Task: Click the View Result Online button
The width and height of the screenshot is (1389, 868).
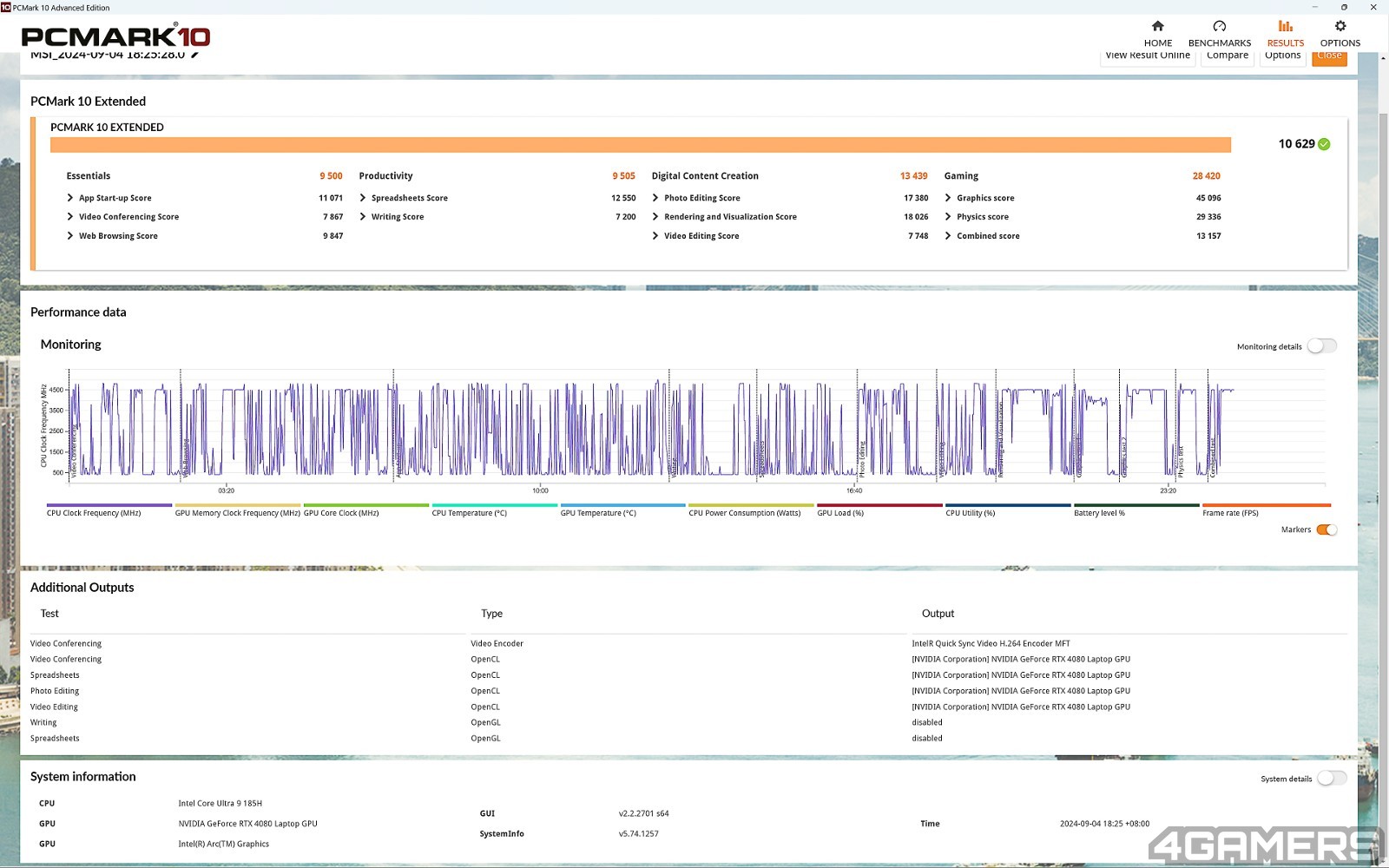Action: pos(1148,56)
